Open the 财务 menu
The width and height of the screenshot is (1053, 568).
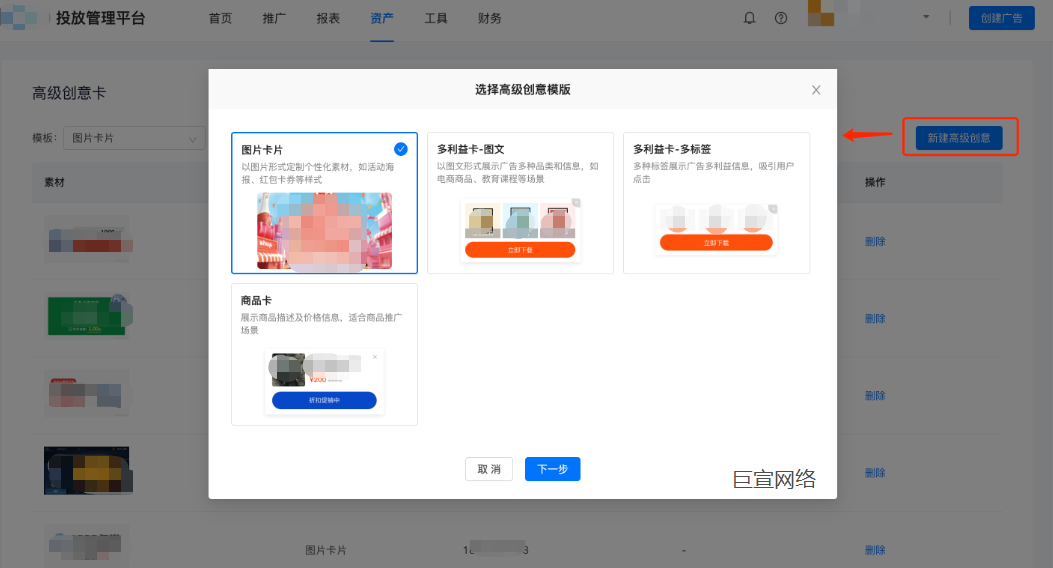coord(490,18)
